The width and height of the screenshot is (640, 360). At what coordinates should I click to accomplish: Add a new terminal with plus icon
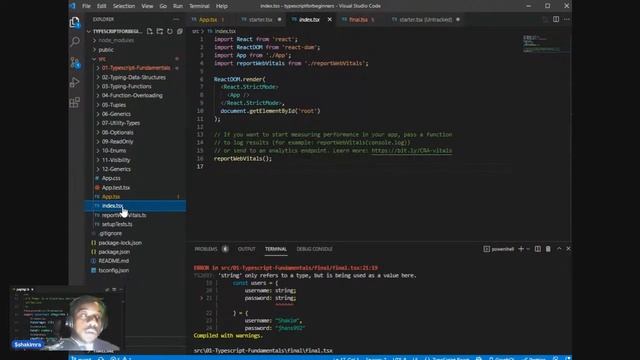click(521, 249)
